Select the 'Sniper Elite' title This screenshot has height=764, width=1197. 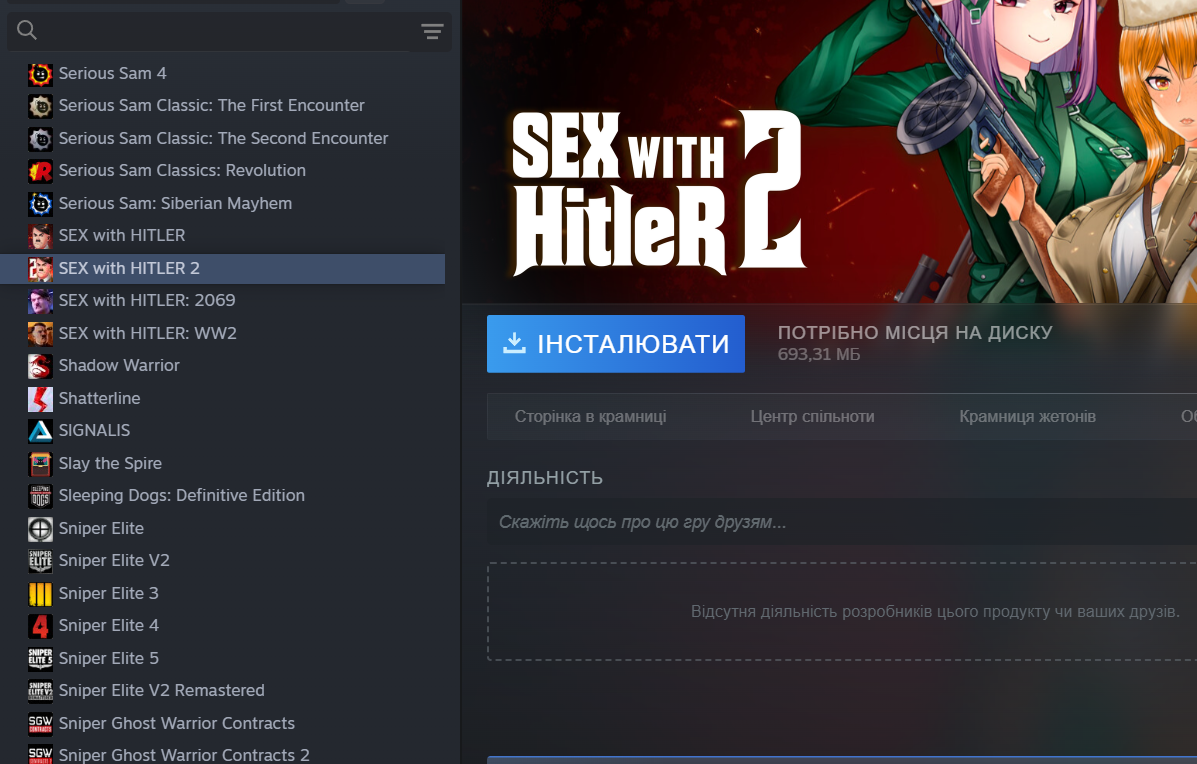[x=102, y=527]
